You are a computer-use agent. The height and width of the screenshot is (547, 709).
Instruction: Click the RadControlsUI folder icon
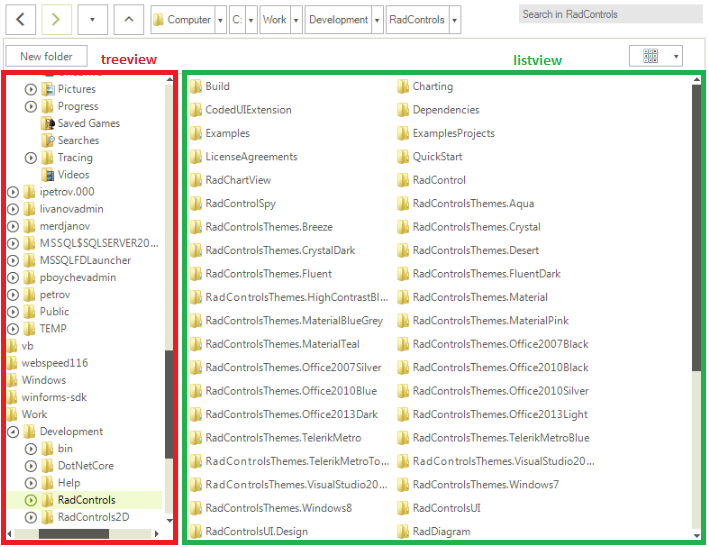pos(403,508)
